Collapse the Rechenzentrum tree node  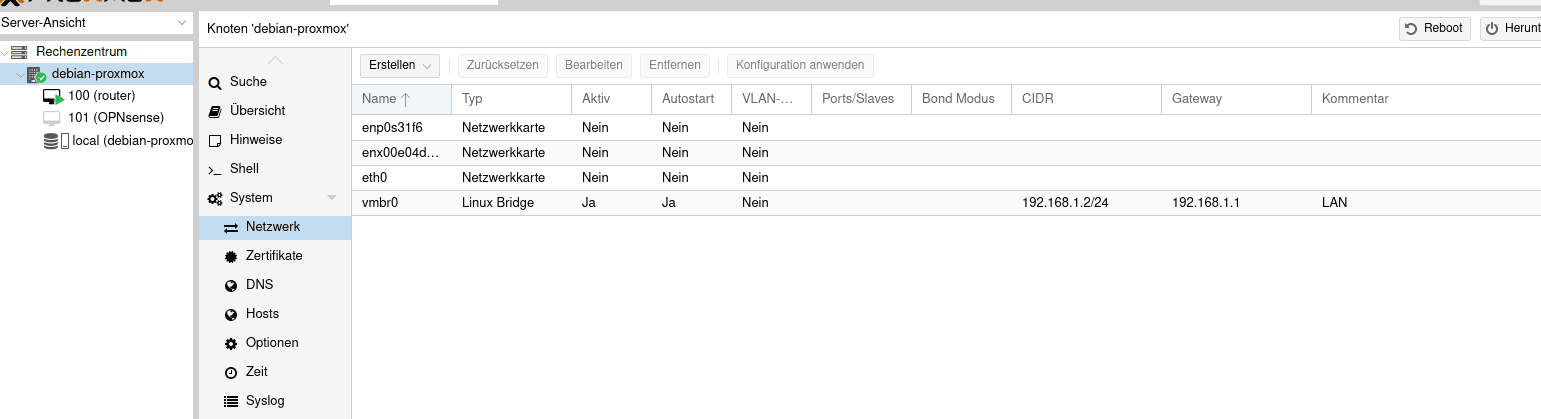(6, 52)
